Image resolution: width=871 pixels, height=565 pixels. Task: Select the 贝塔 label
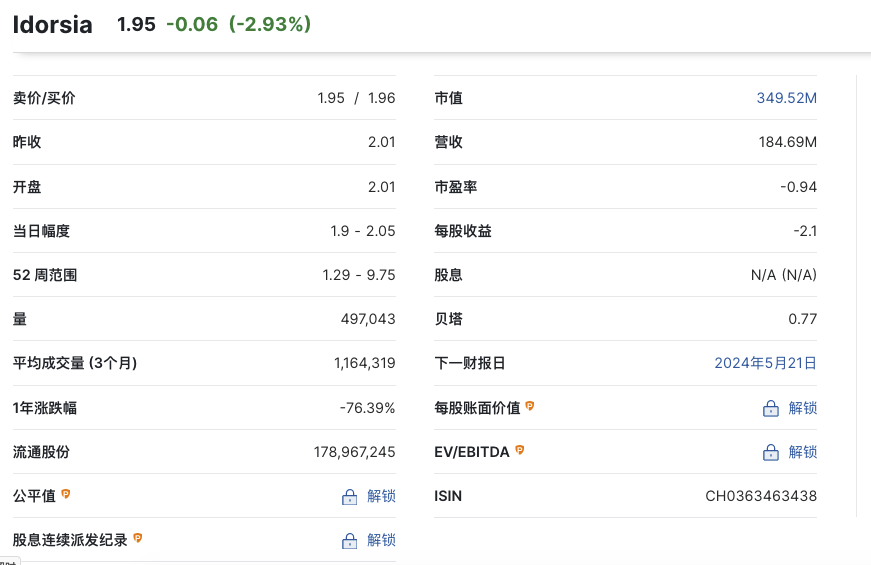pyautogui.click(x=448, y=319)
